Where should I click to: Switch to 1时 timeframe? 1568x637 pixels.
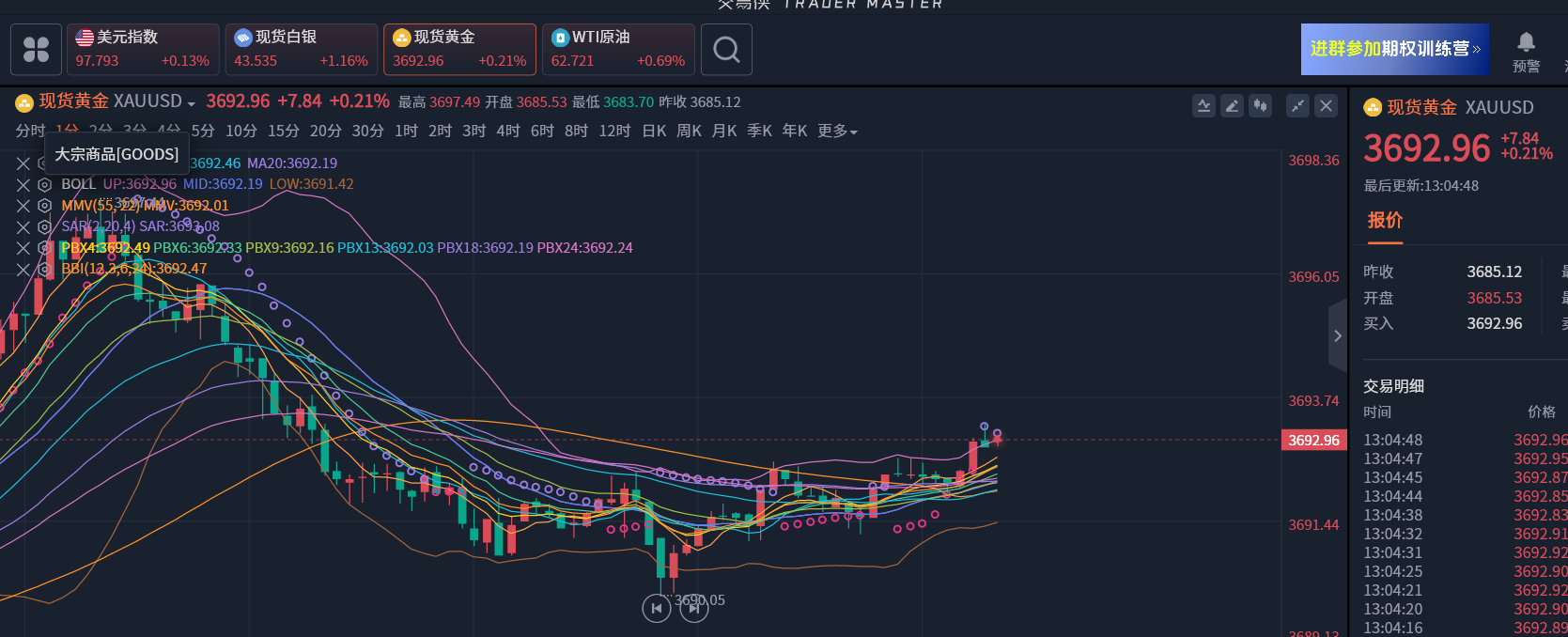pos(406,131)
